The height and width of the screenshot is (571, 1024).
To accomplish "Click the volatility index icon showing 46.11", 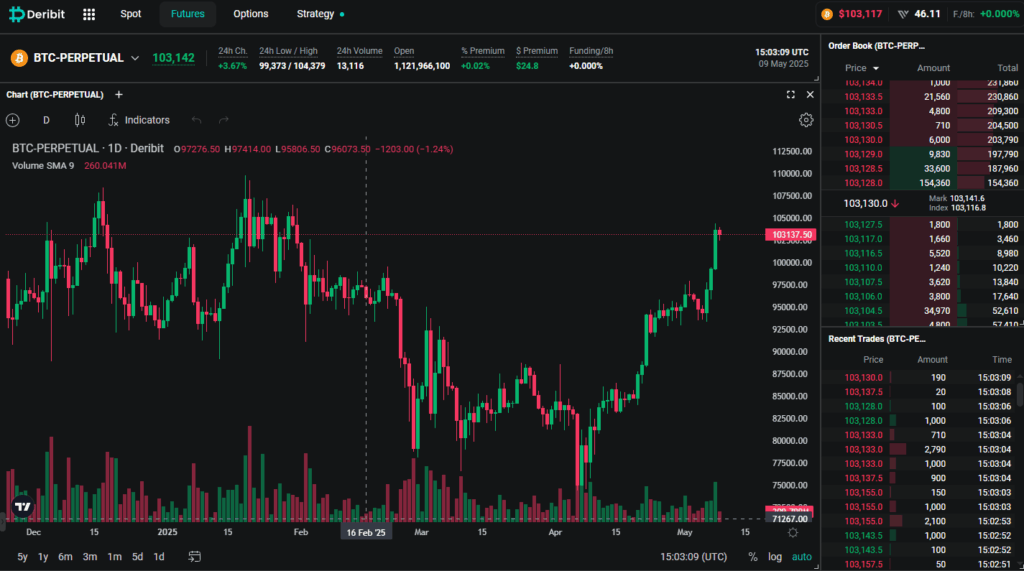I will click(x=903, y=14).
